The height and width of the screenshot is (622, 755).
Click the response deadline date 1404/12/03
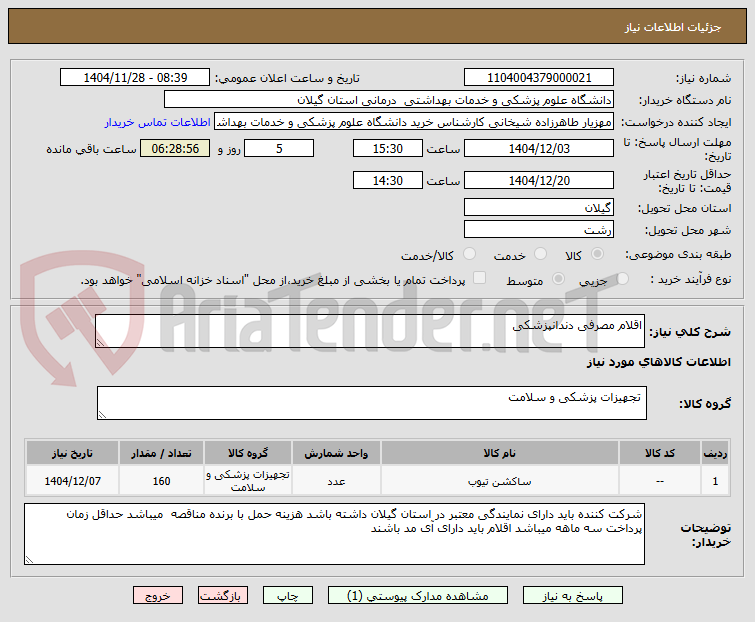tap(539, 148)
